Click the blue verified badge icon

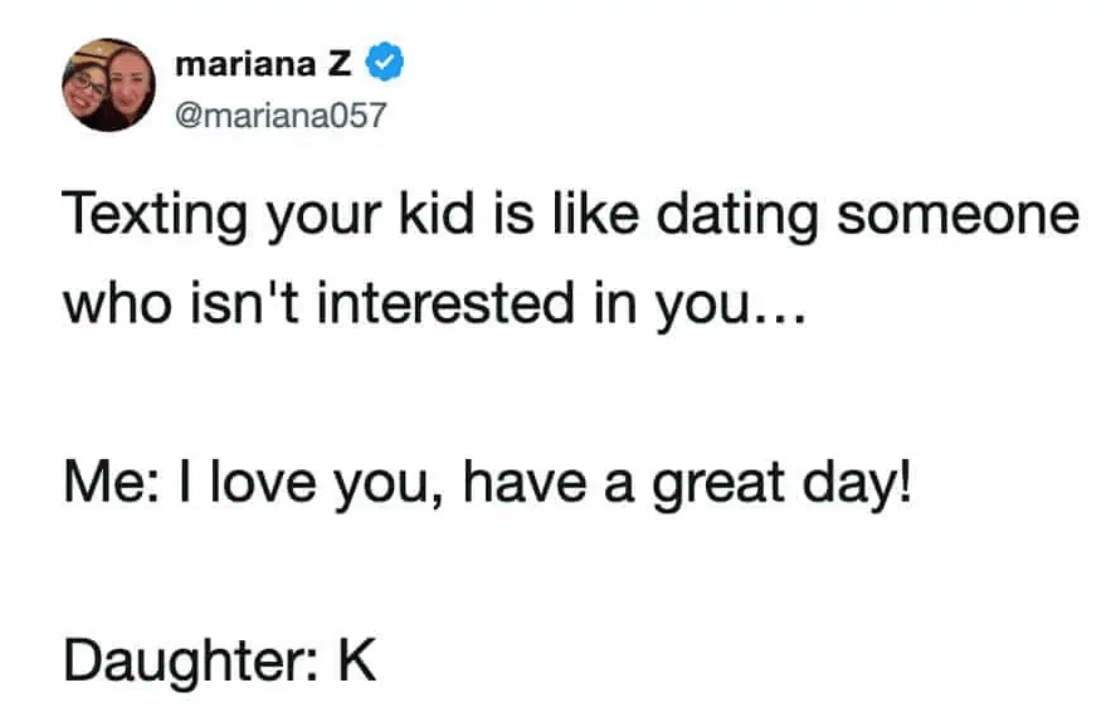387,66
